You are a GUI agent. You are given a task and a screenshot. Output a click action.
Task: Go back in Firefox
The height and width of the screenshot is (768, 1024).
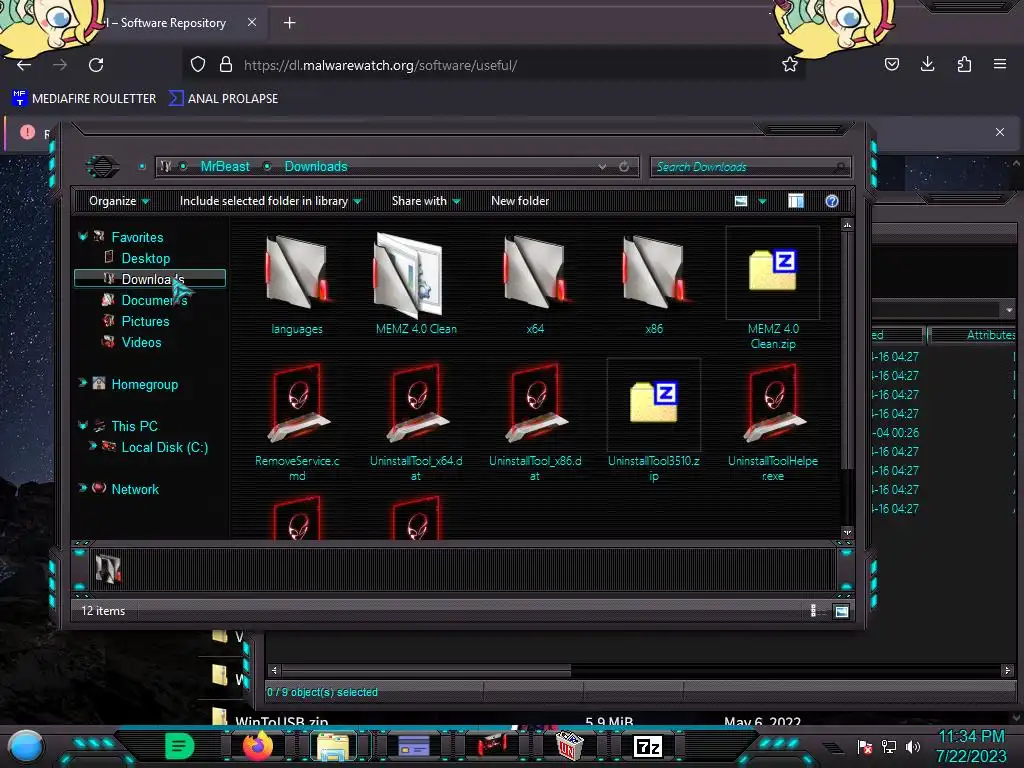point(24,65)
